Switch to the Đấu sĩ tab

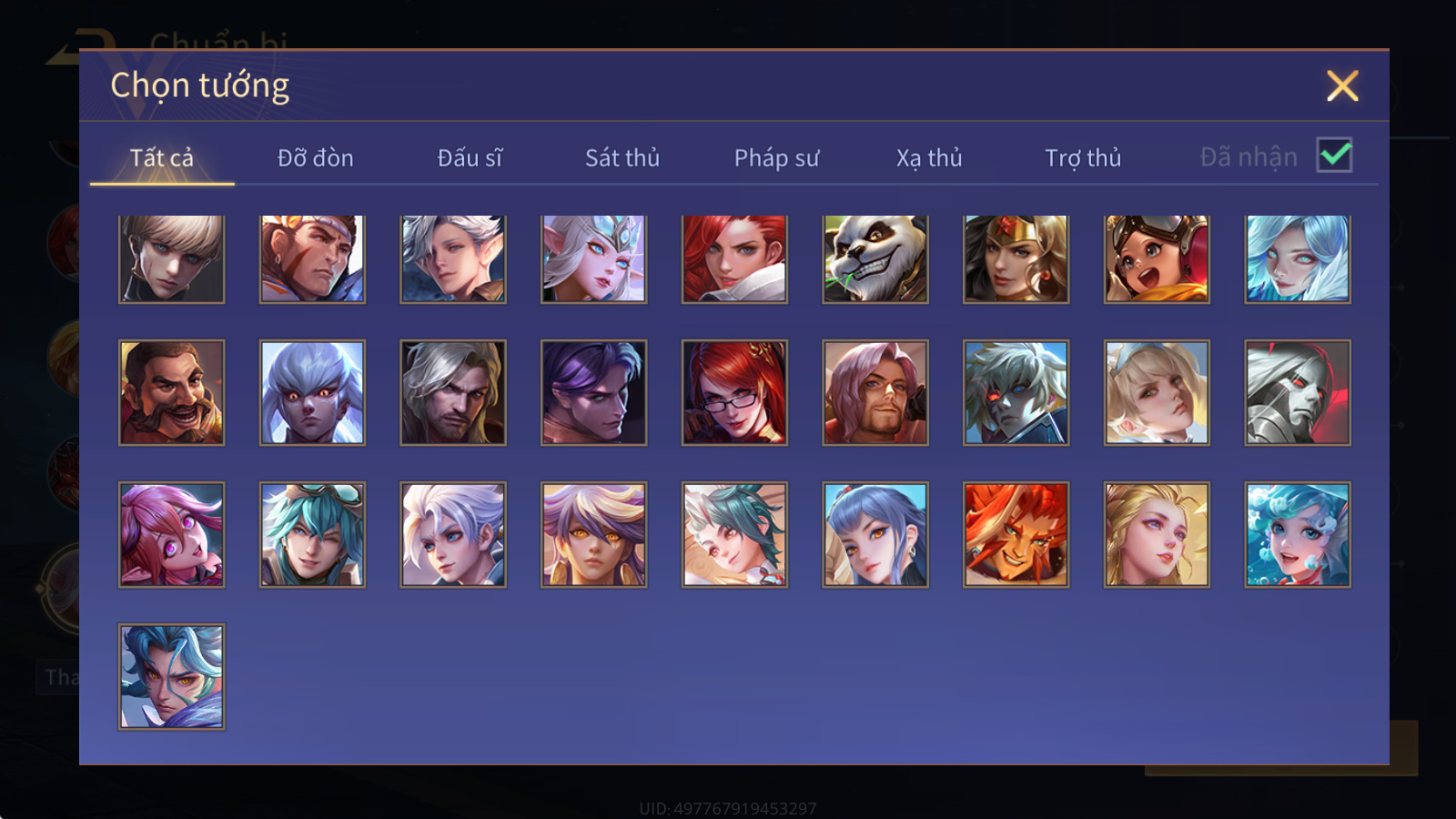470,157
